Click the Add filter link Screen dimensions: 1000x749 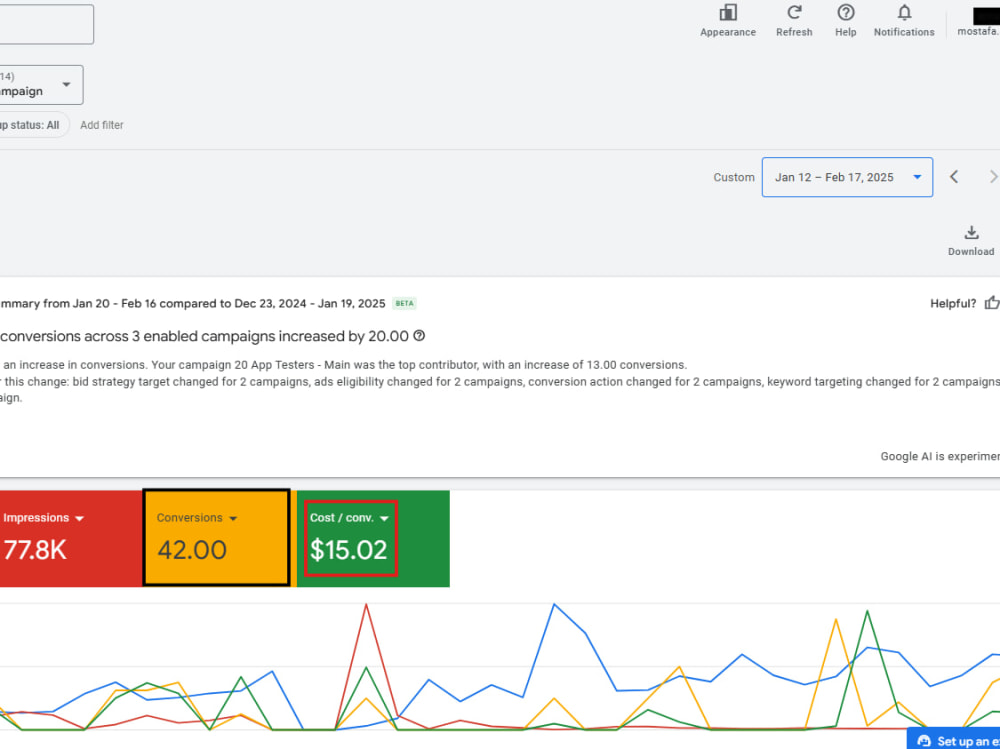(x=102, y=125)
